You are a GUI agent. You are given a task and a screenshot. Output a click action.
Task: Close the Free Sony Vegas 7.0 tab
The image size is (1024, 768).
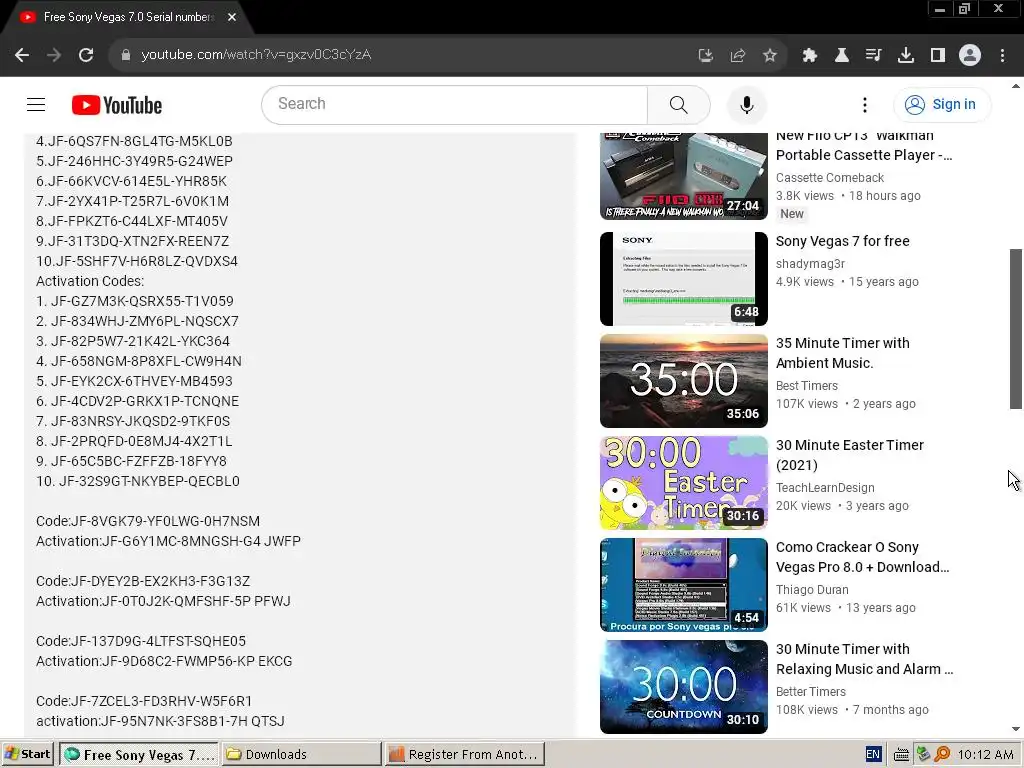point(232,18)
